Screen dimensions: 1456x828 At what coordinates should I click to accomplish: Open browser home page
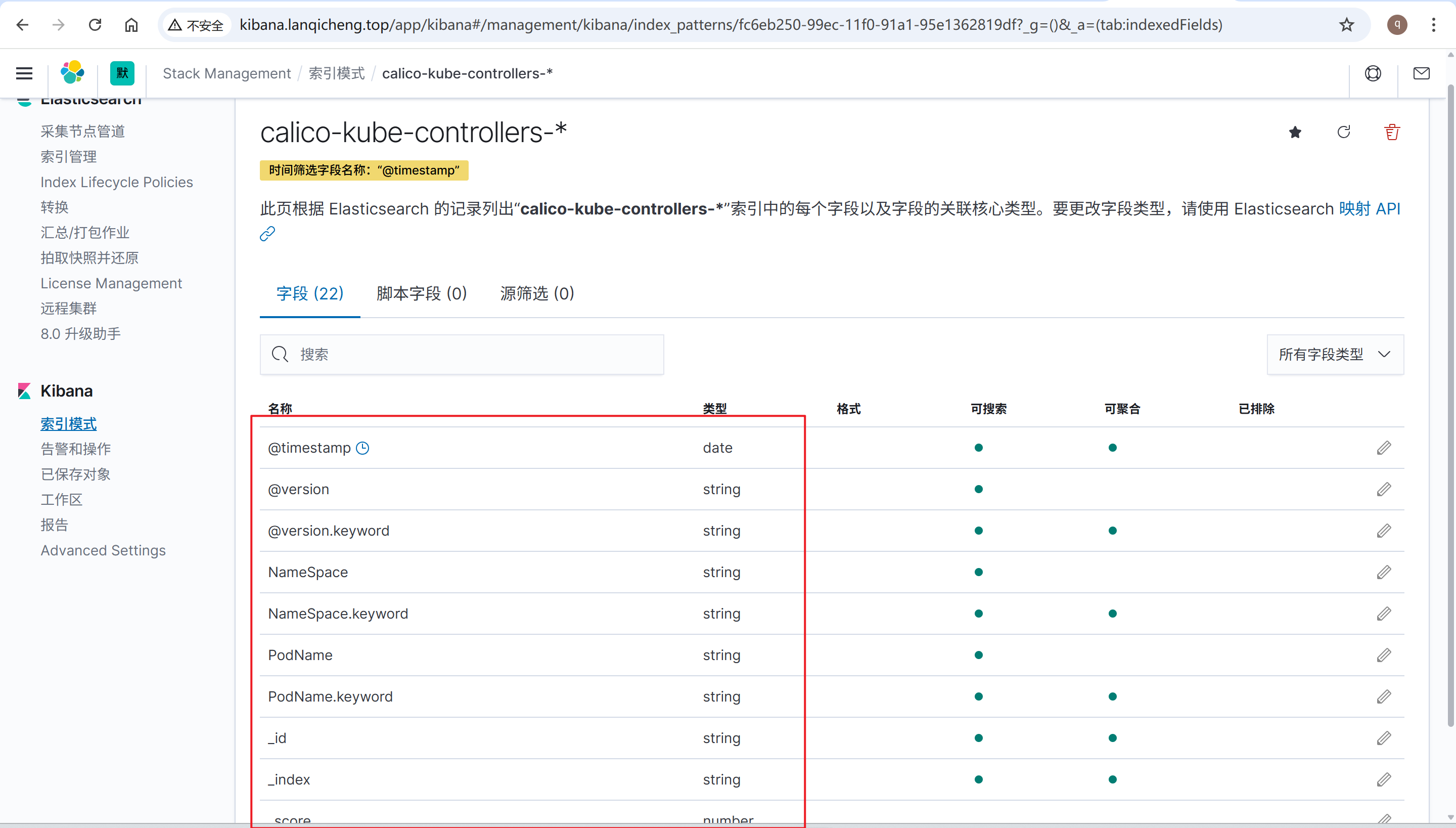click(131, 25)
